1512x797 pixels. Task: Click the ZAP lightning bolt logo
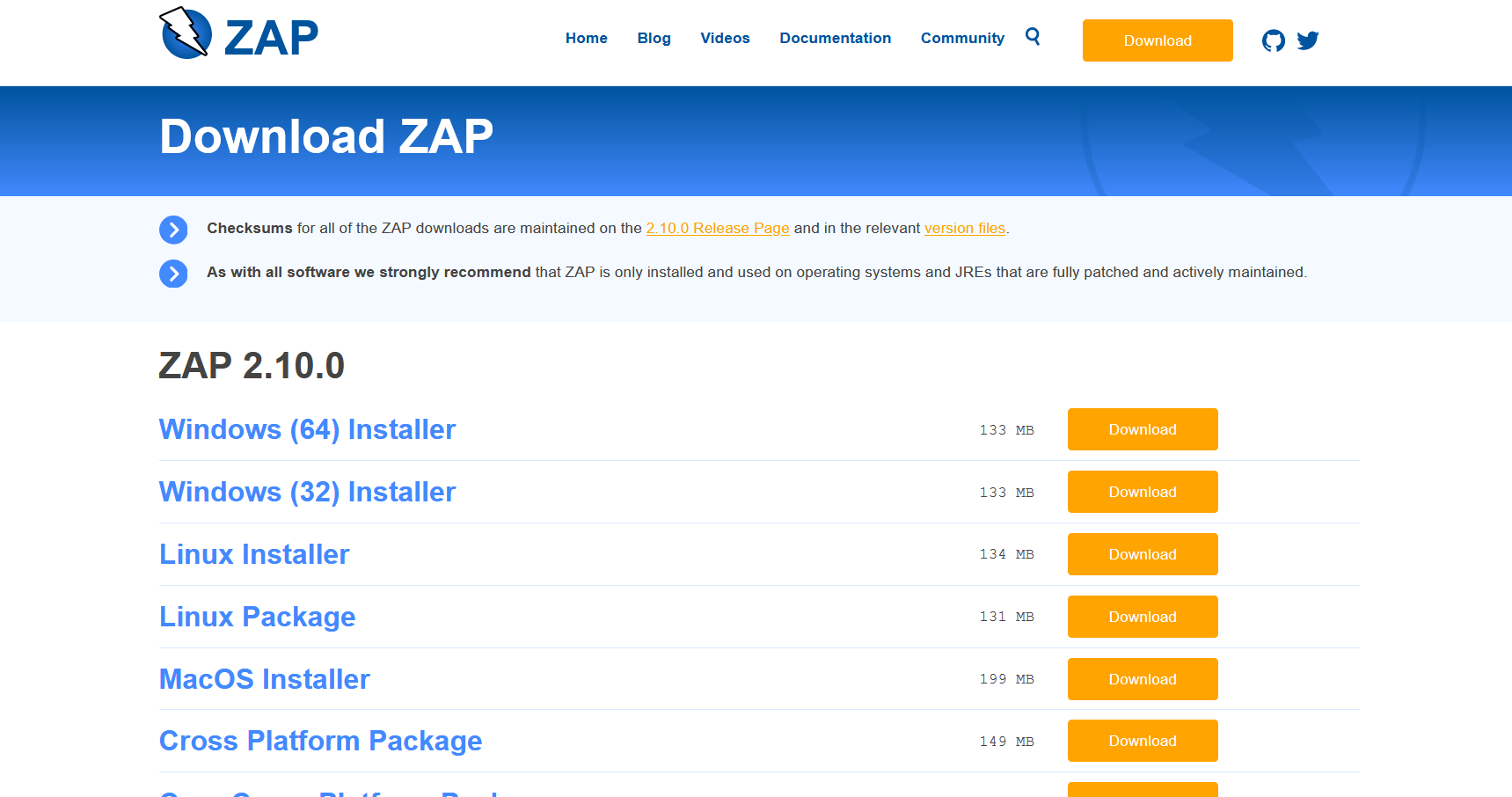(186, 33)
